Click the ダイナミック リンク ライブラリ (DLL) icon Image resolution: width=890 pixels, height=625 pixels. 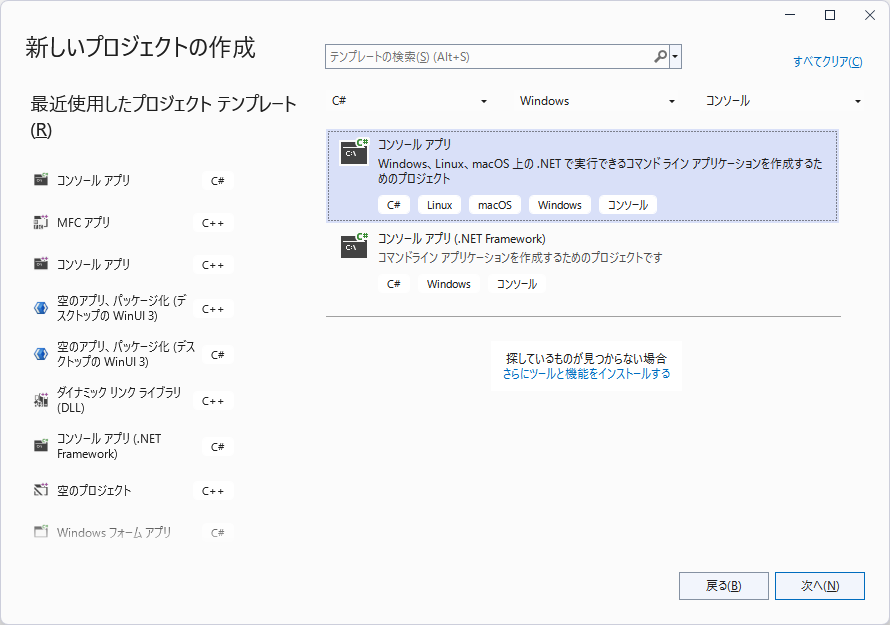[41, 401]
